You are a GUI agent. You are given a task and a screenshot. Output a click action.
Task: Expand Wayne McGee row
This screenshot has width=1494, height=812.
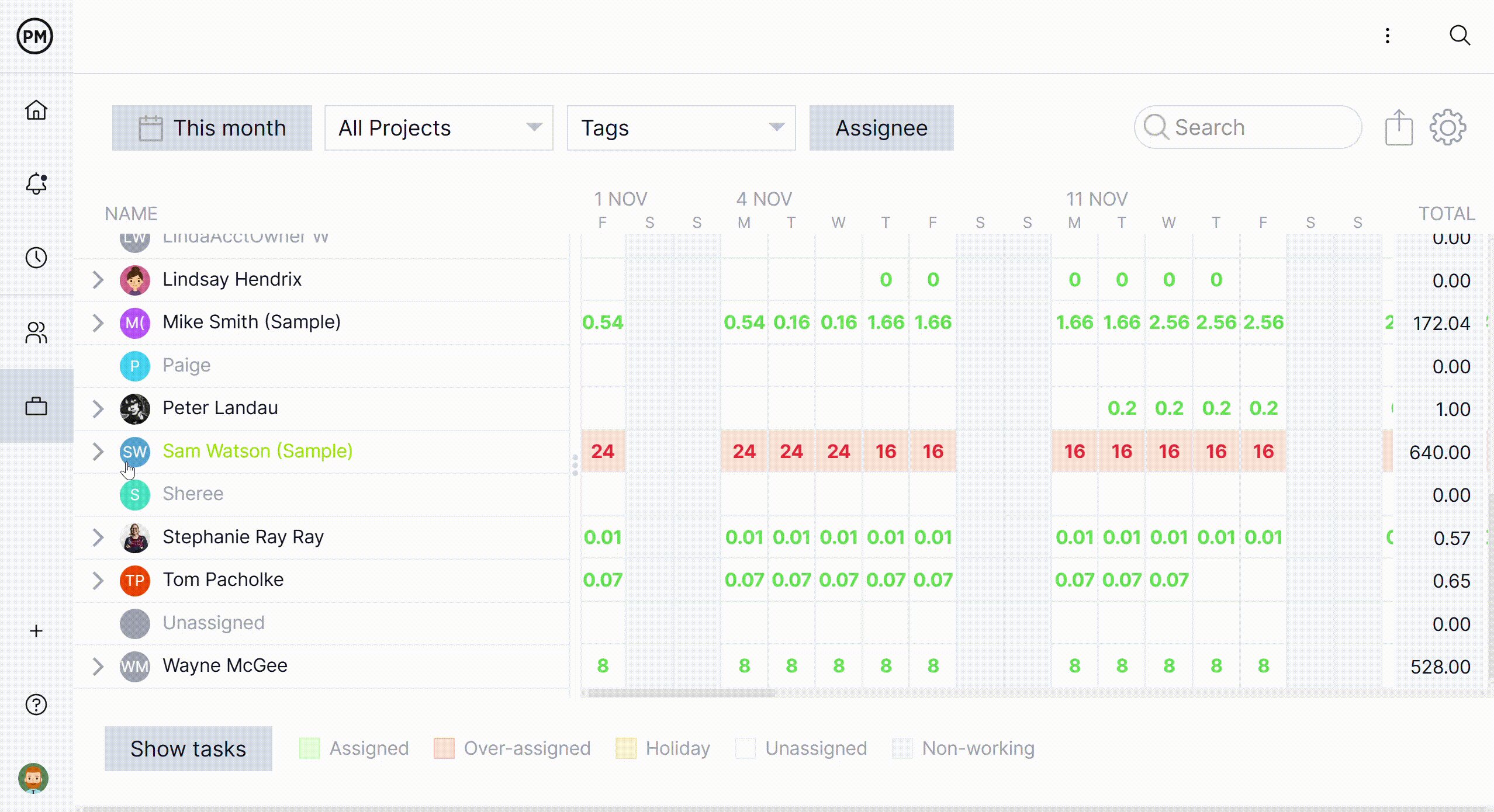(x=98, y=666)
